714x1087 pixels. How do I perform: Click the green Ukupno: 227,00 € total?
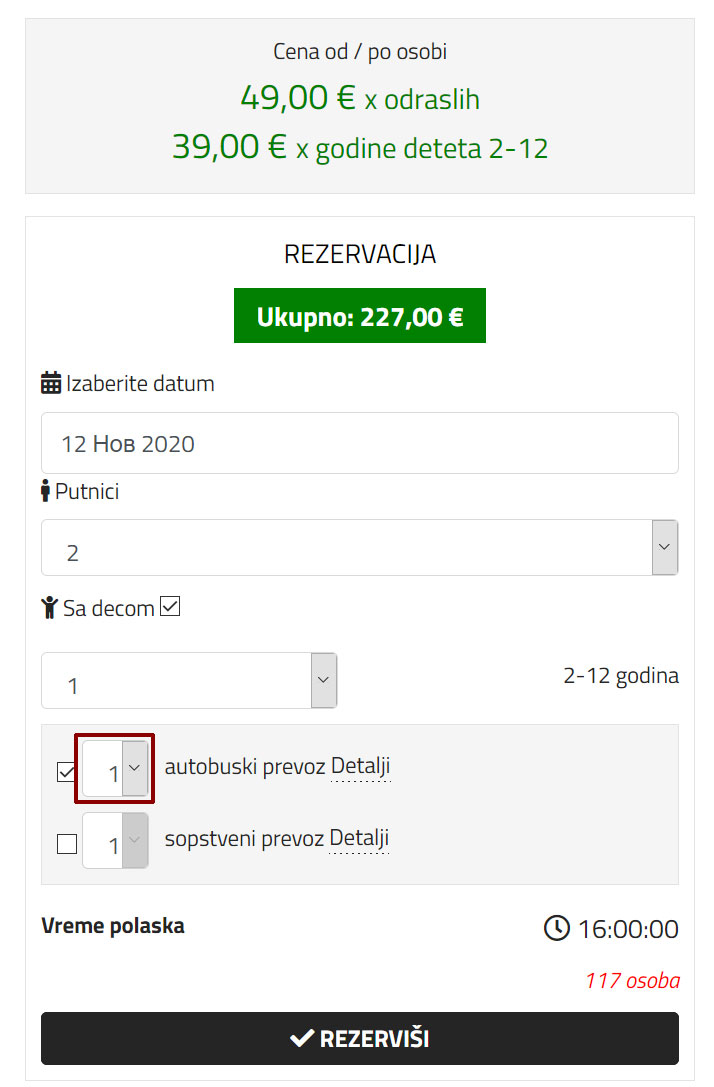tap(360, 317)
